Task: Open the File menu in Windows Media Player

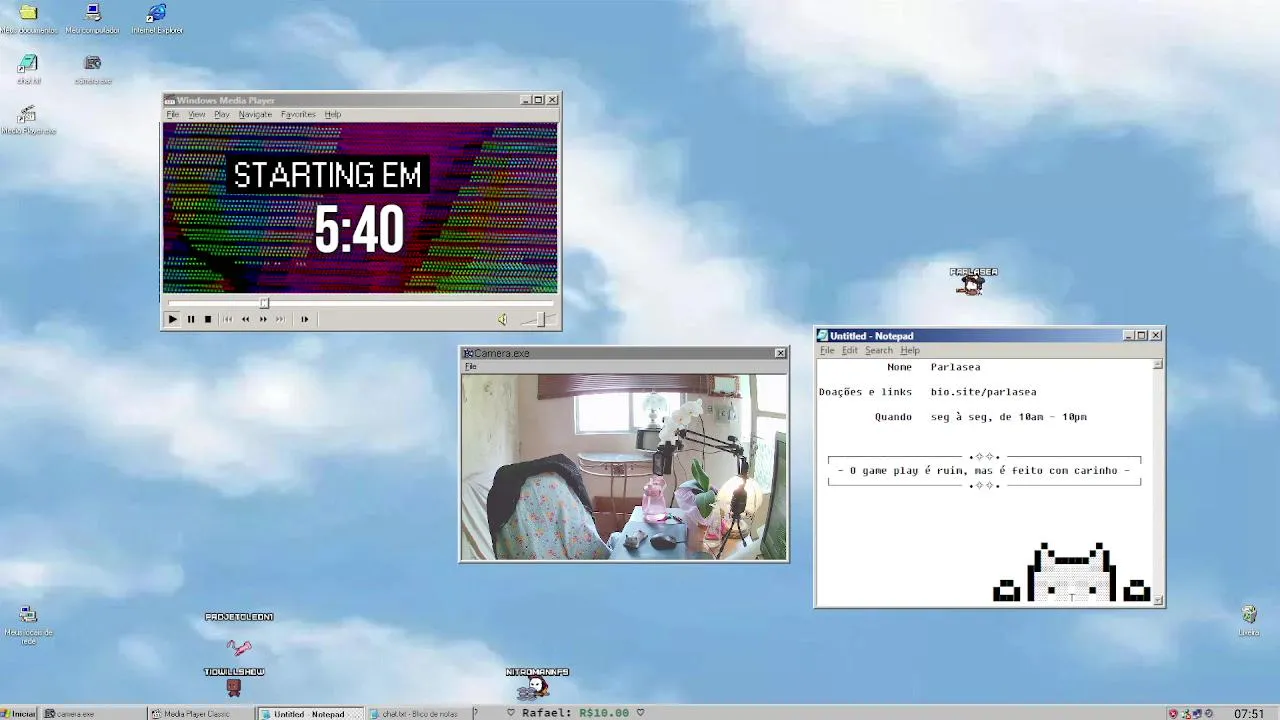Action: (x=172, y=114)
